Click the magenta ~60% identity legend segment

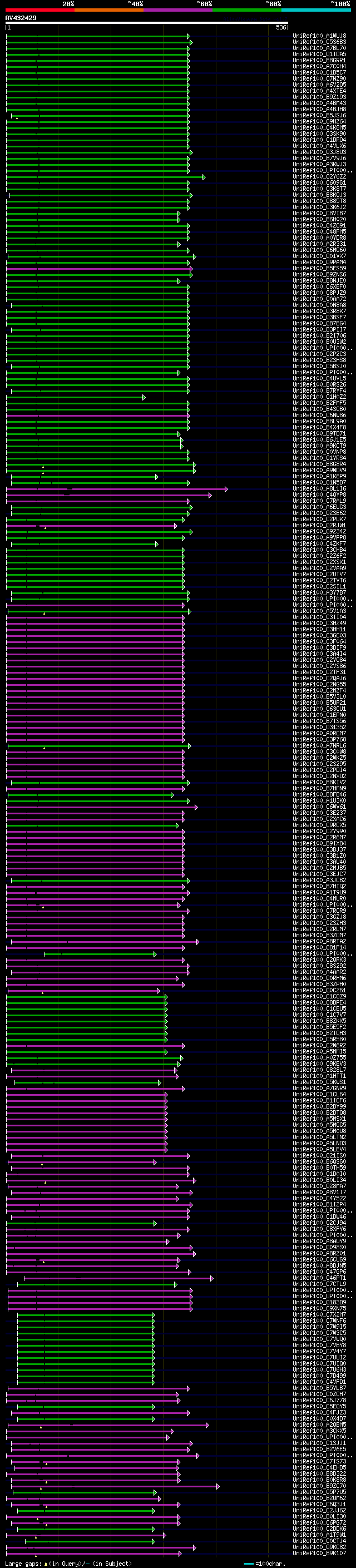click(179, 10)
